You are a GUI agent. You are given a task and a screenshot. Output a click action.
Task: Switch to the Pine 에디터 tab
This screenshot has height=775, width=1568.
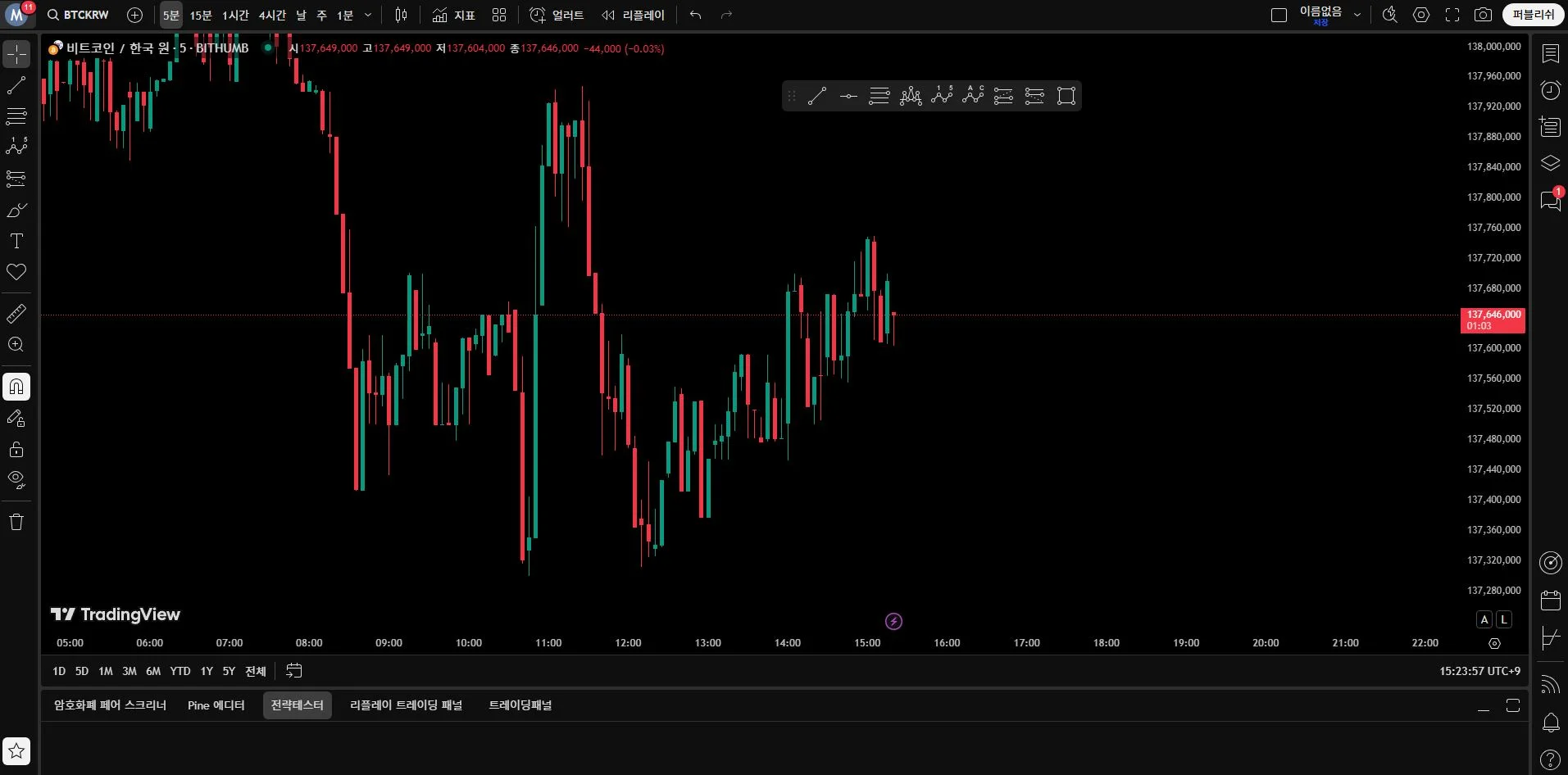tap(216, 705)
